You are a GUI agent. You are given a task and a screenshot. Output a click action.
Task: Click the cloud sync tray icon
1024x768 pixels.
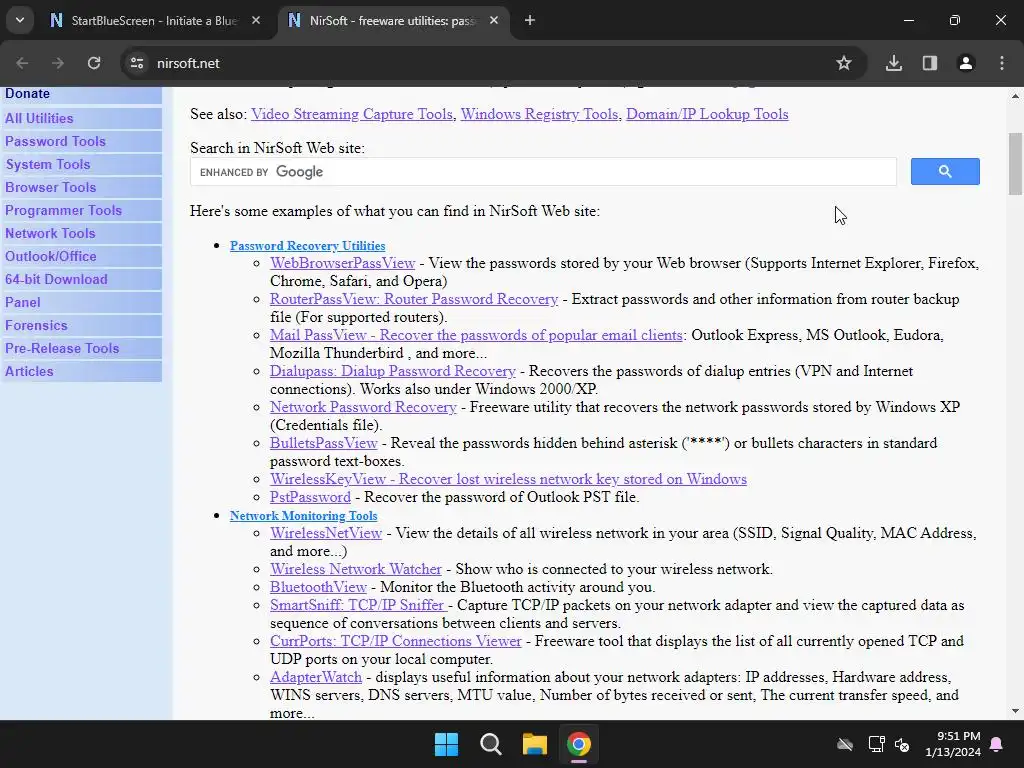[x=845, y=744]
